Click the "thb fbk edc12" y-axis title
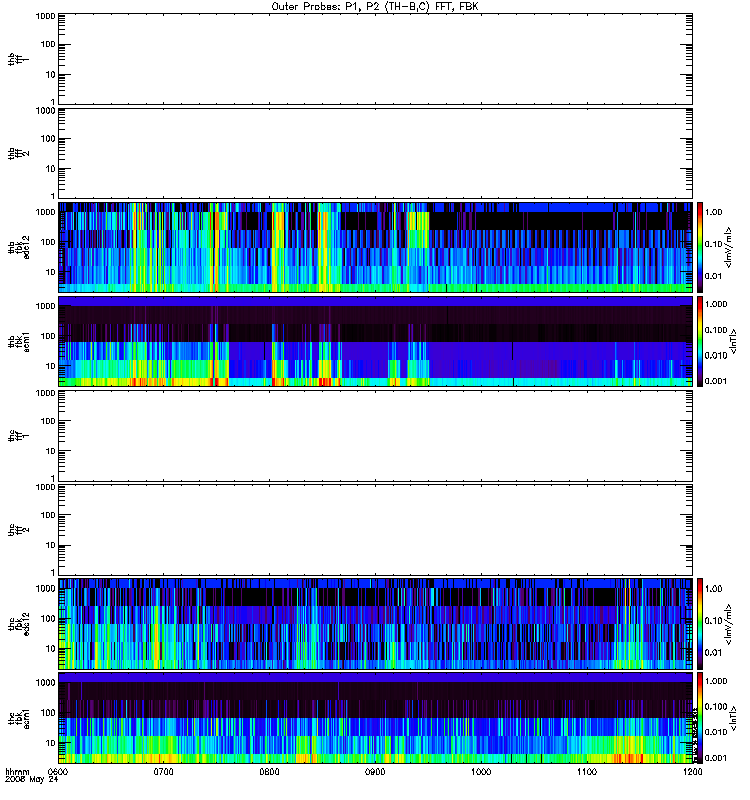The width and height of the screenshot is (750, 800). [19, 247]
